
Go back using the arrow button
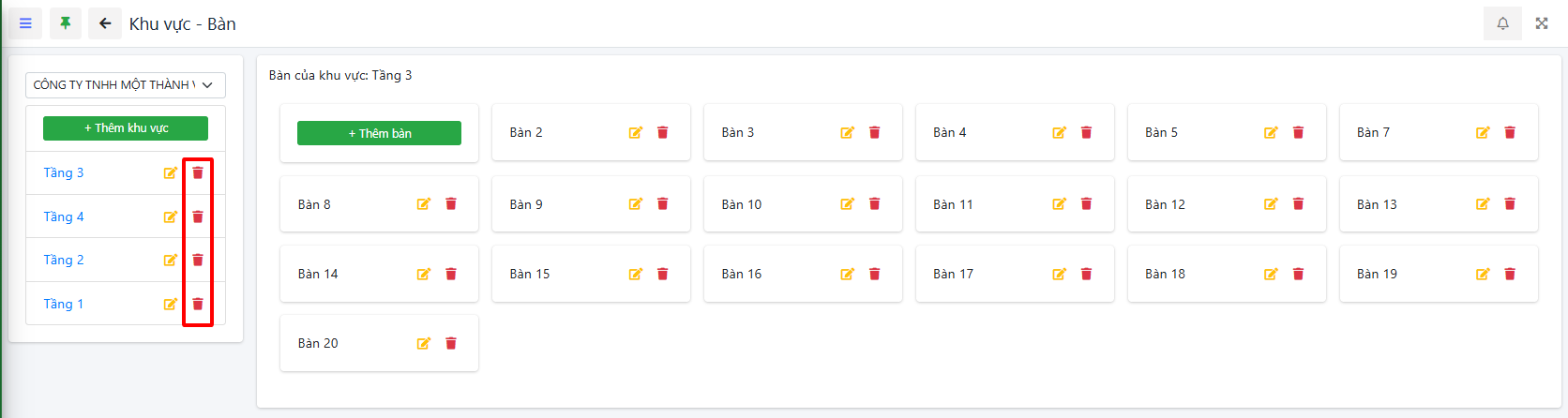105,23
